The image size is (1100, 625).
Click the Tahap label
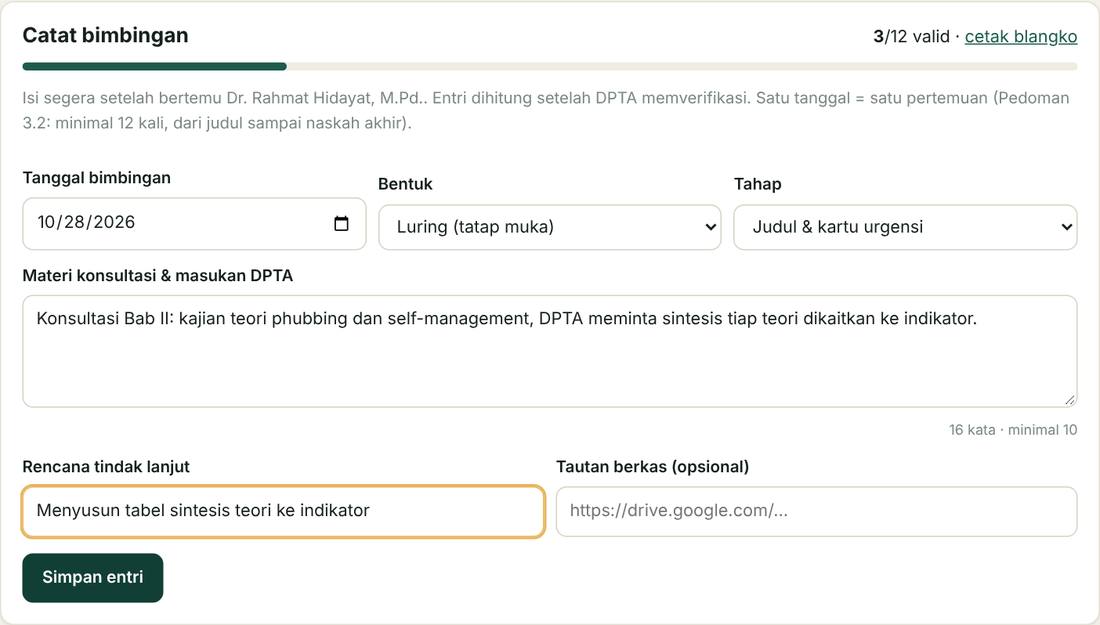click(758, 184)
